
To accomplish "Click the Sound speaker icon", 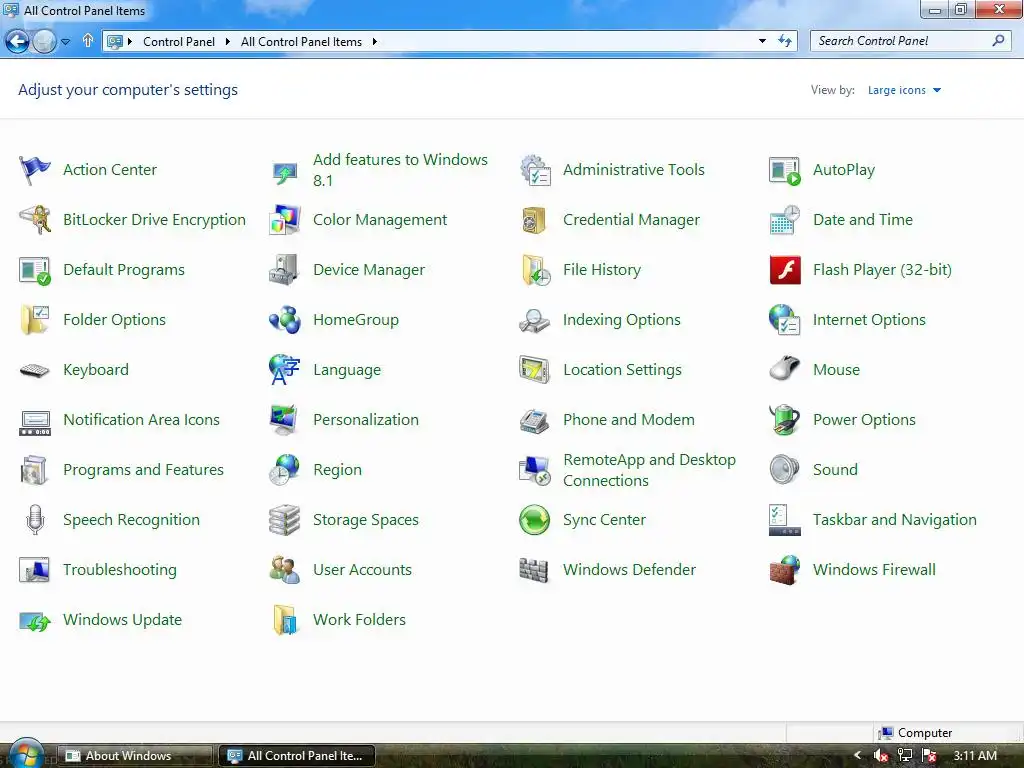I will tap(785, 470).
